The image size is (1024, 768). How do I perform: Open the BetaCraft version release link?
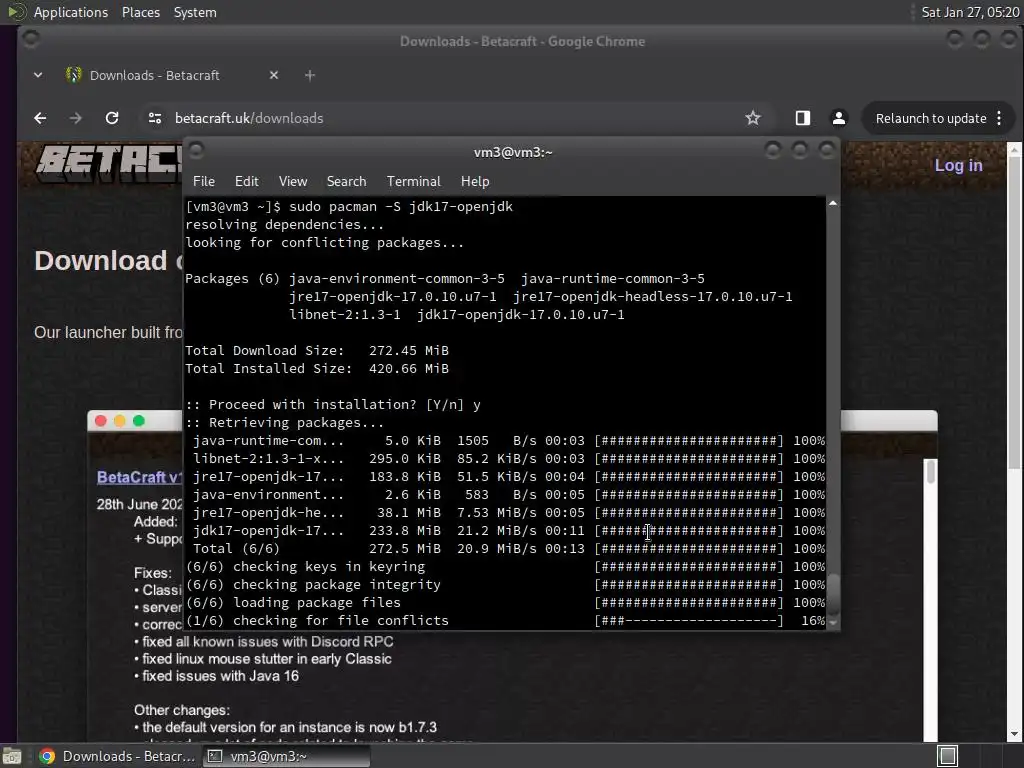139,477
